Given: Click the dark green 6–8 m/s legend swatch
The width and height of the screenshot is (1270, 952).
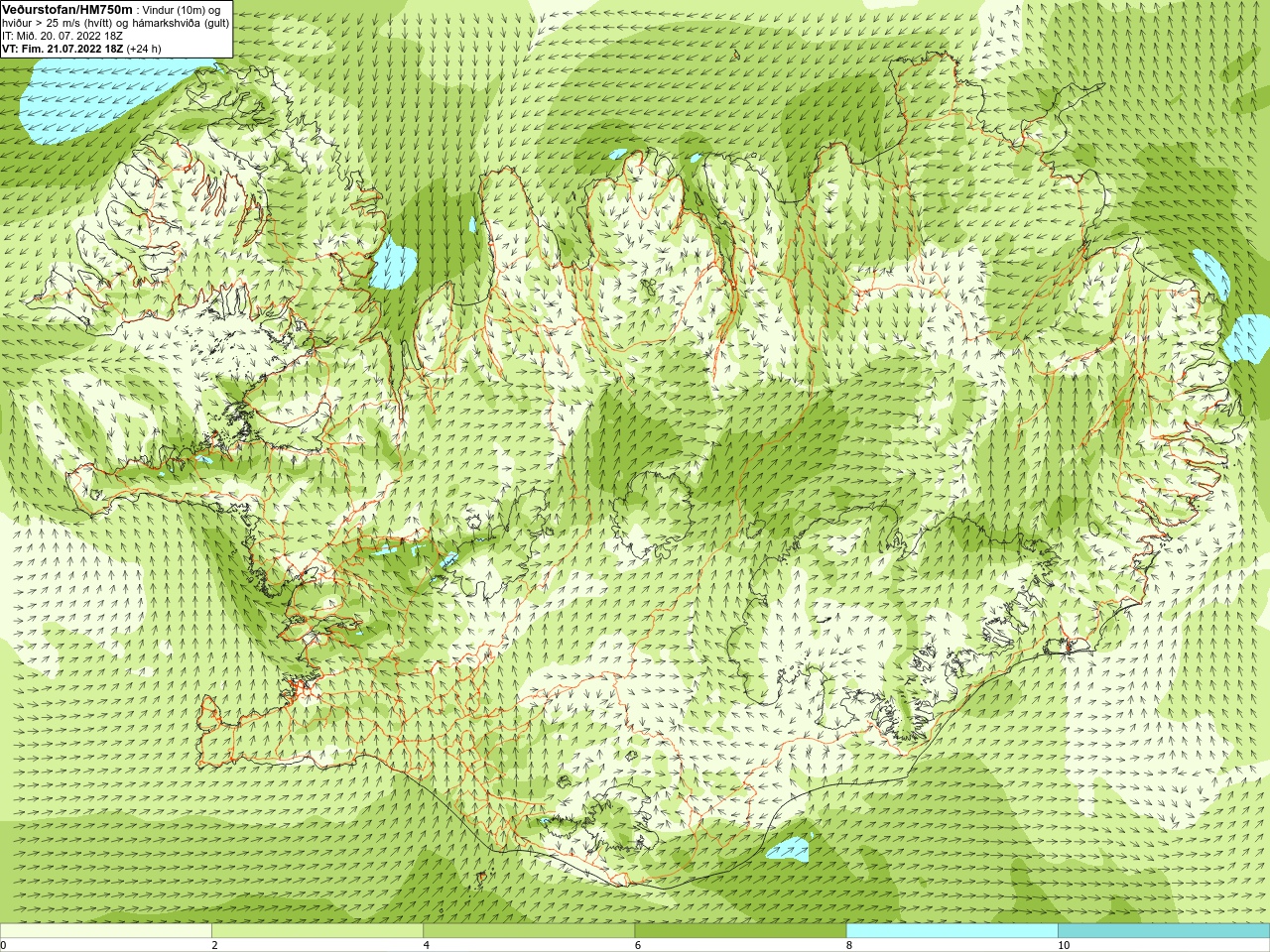Looking at the screenshot, I should click(740, 931).
